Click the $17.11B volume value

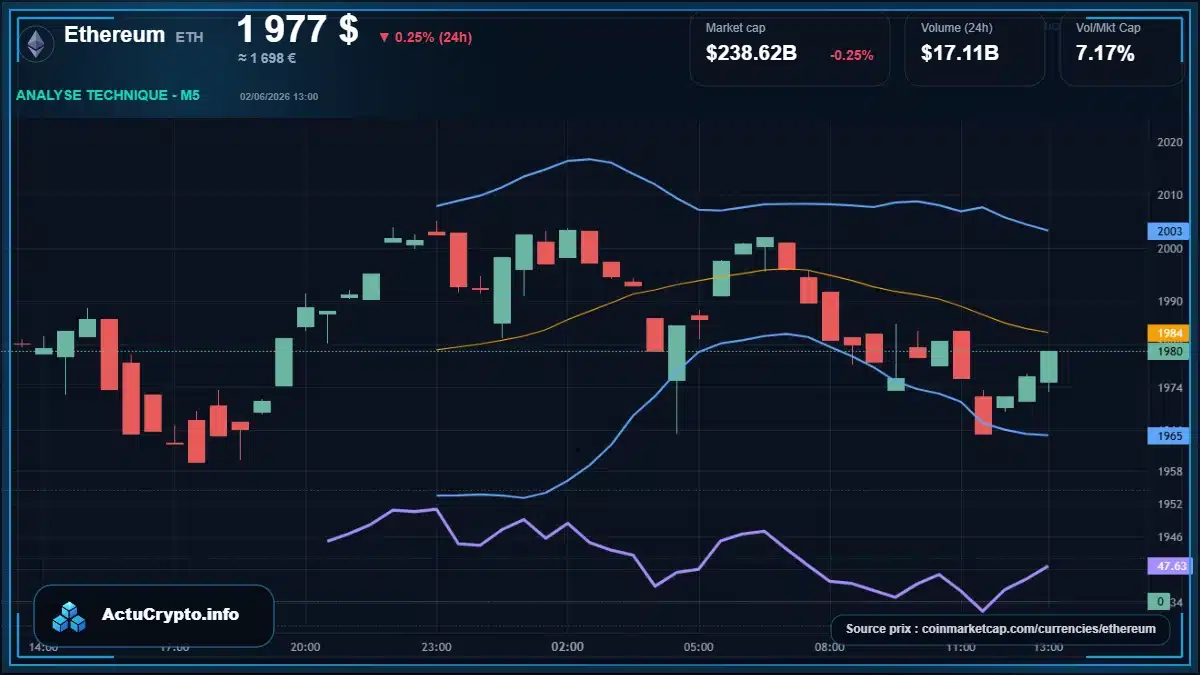coord(960,54)
